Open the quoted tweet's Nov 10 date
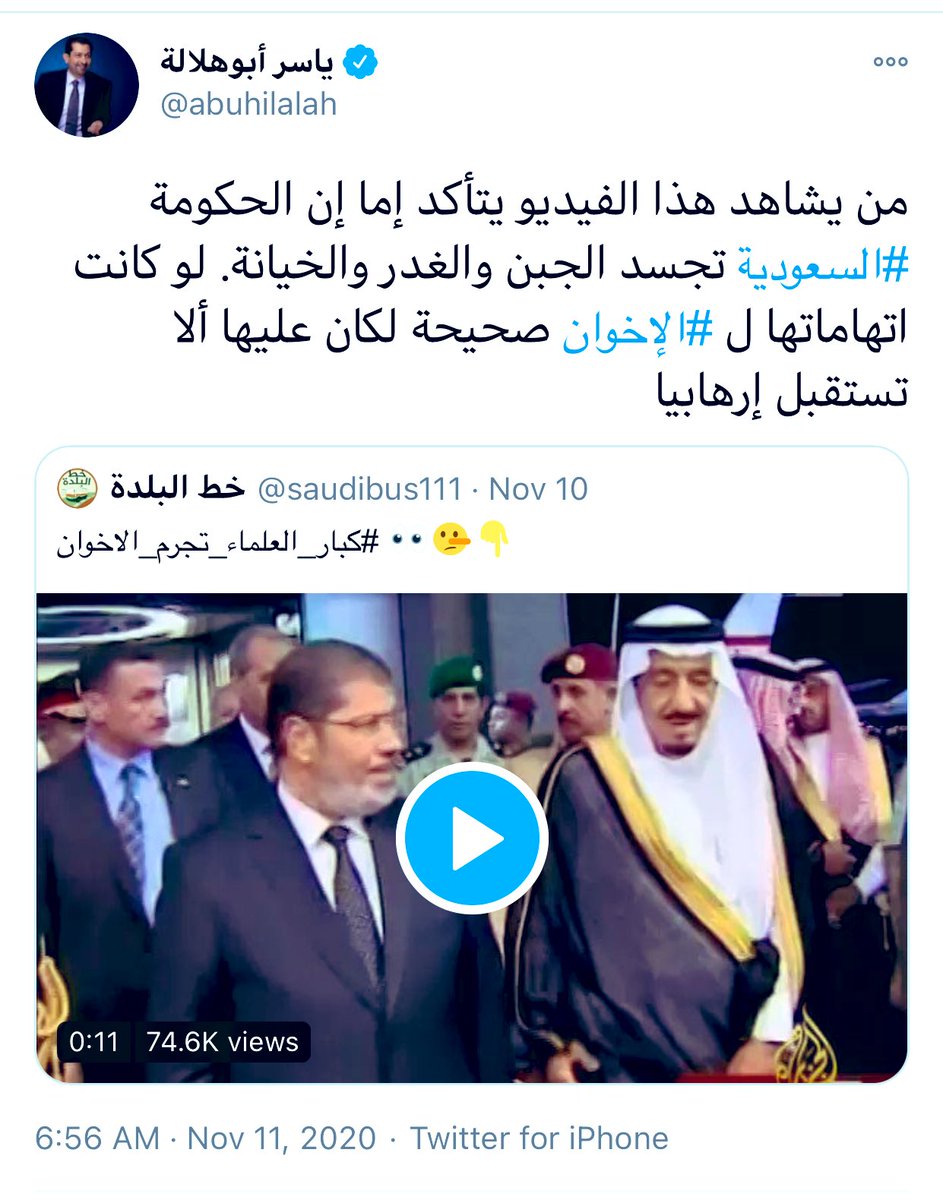The image size is (943, 1200). (538, 489)
